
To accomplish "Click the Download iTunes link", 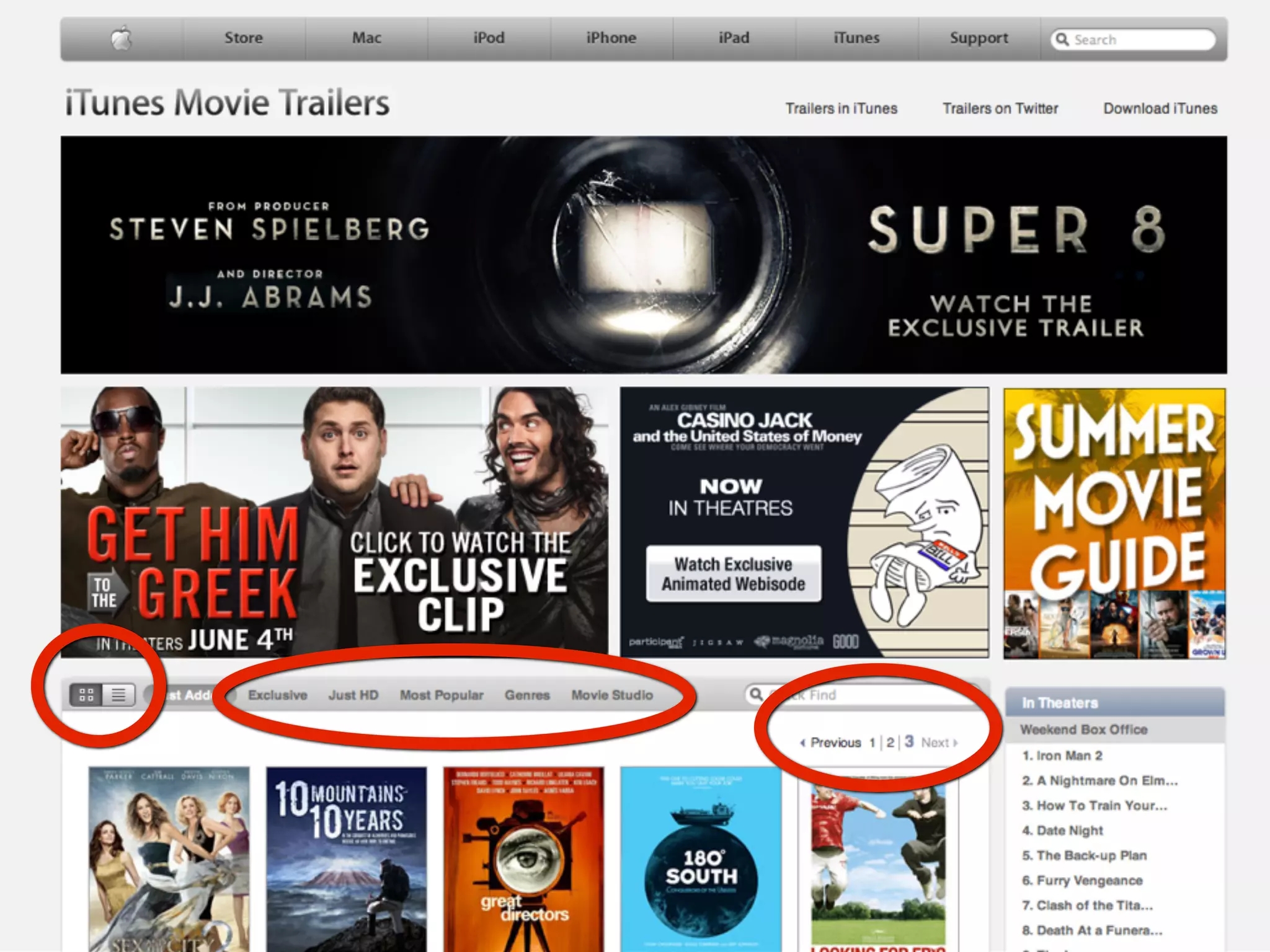I will (x=1160, y=108).
